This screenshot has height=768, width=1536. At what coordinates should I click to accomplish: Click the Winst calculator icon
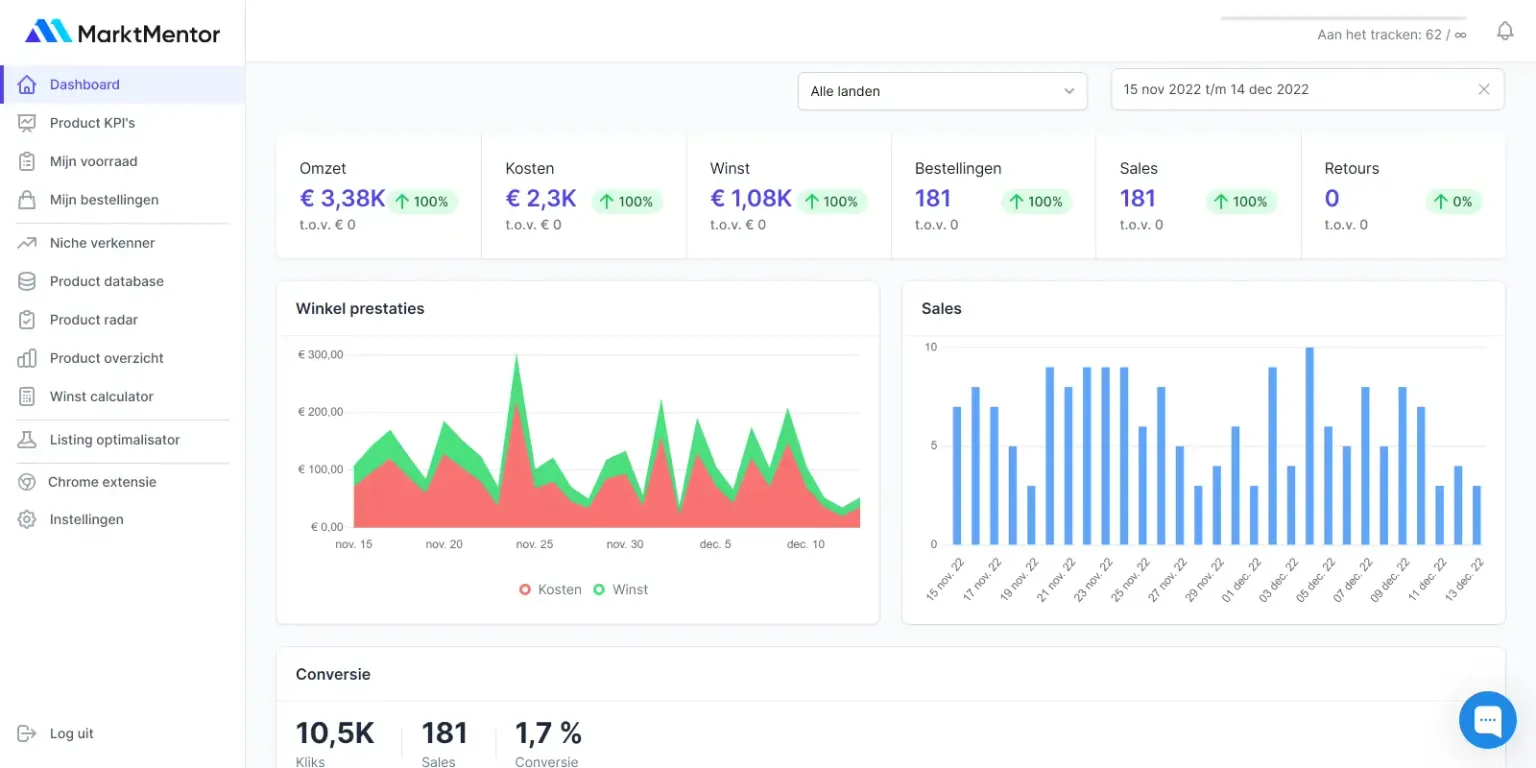coord(27,397)
